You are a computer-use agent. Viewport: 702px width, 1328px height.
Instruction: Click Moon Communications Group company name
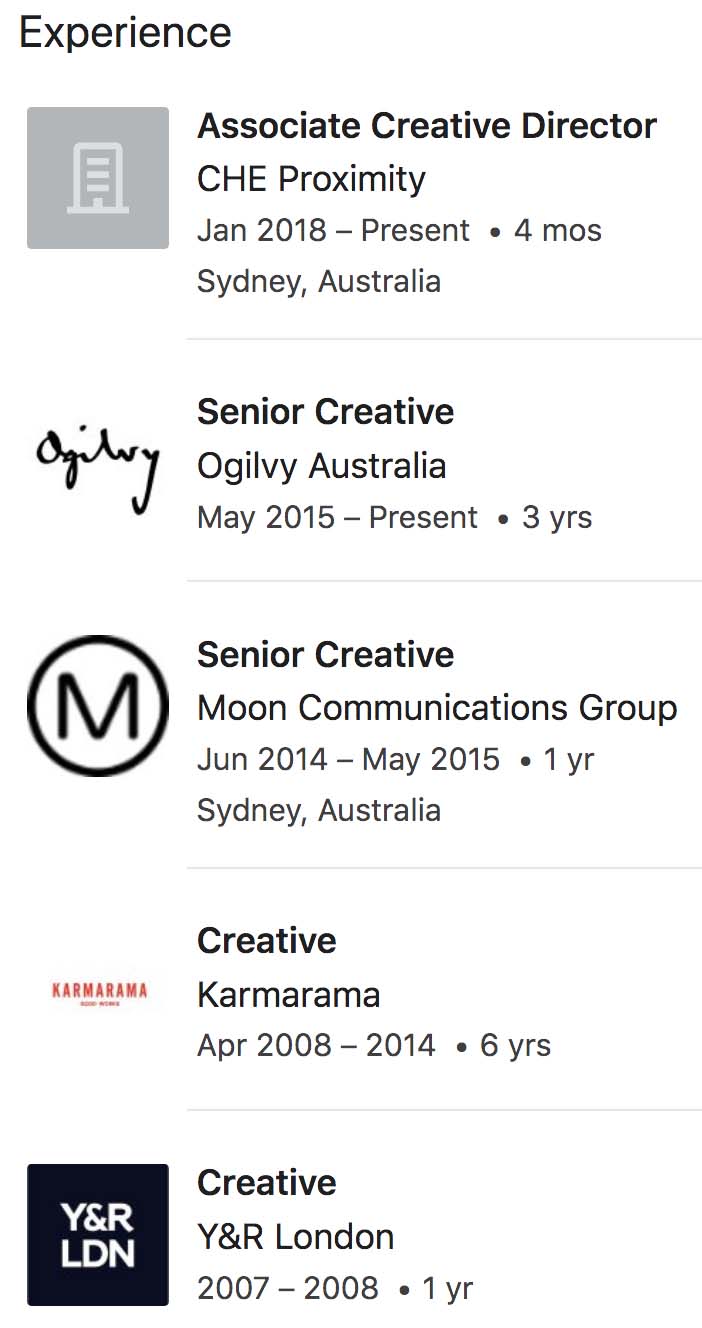point(437,708)
